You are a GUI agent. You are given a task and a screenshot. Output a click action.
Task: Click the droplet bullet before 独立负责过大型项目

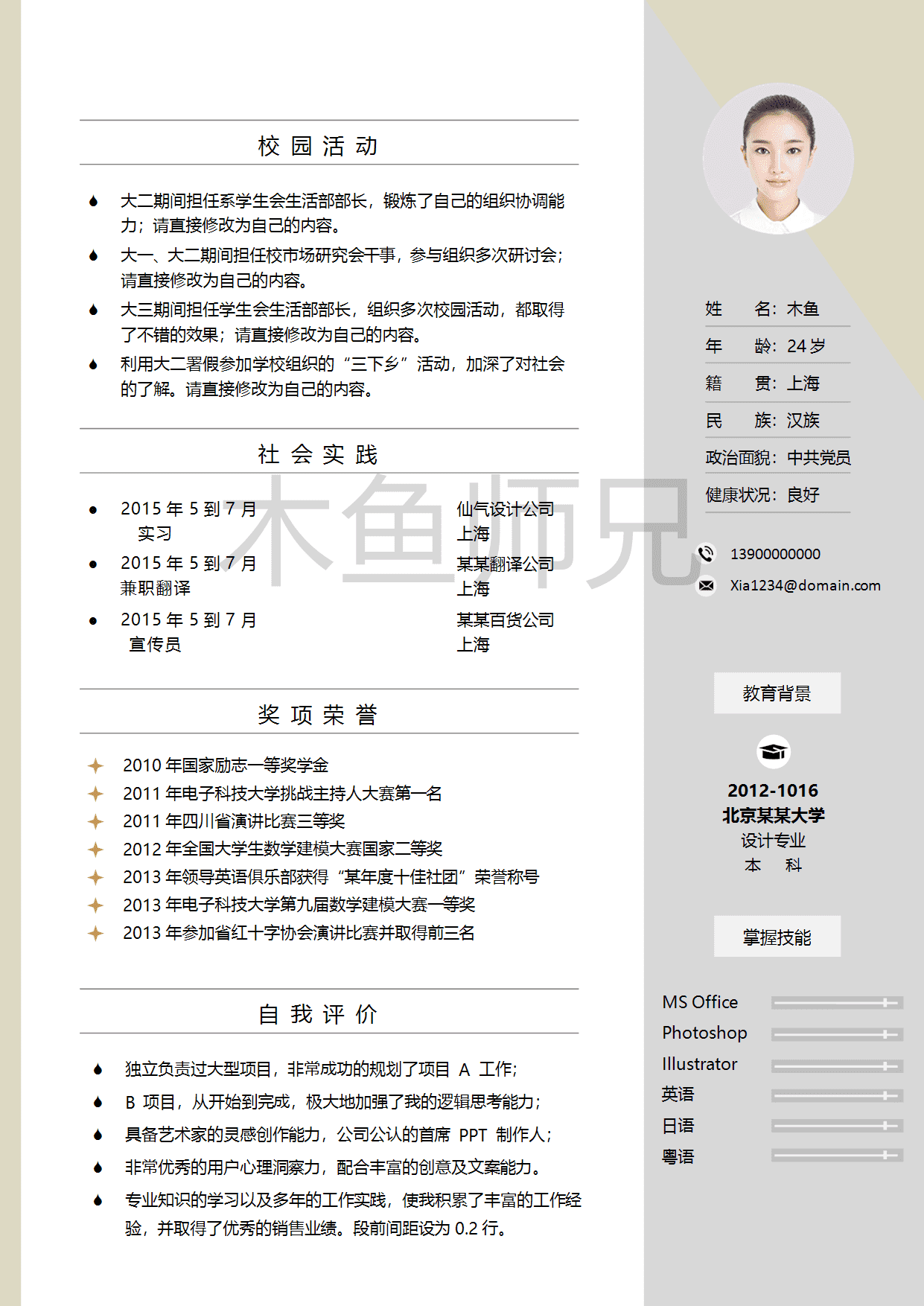pos(98,1070)
